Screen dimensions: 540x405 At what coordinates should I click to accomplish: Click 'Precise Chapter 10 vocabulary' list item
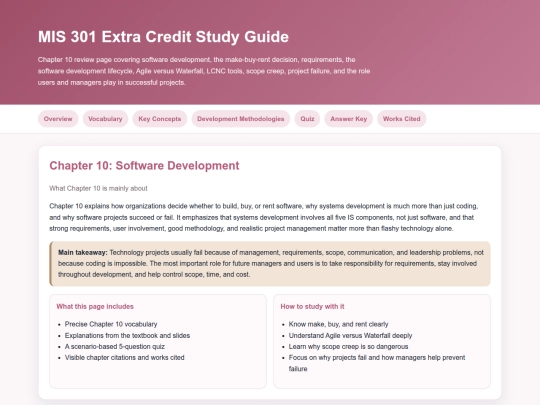[x=111, y=324]
